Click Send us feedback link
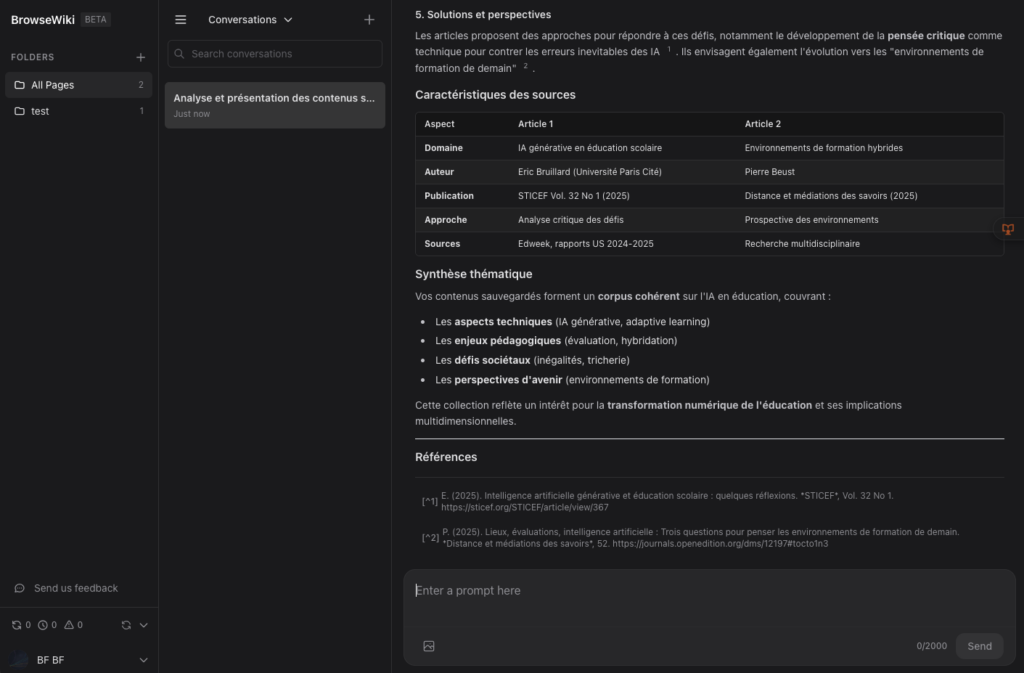The image size is (1024, 673). point(75,588)
